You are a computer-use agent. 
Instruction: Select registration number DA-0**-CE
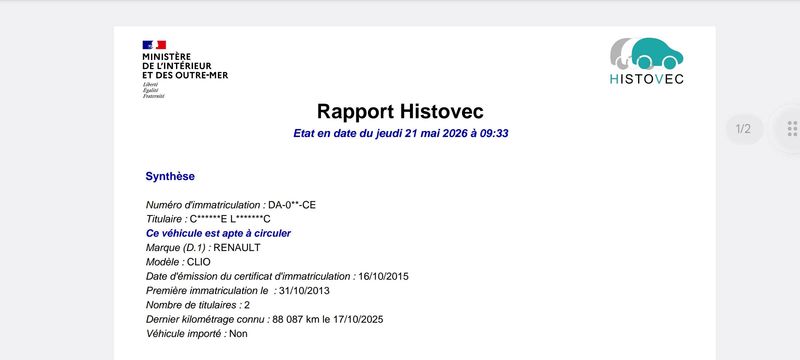pos(292,205)
